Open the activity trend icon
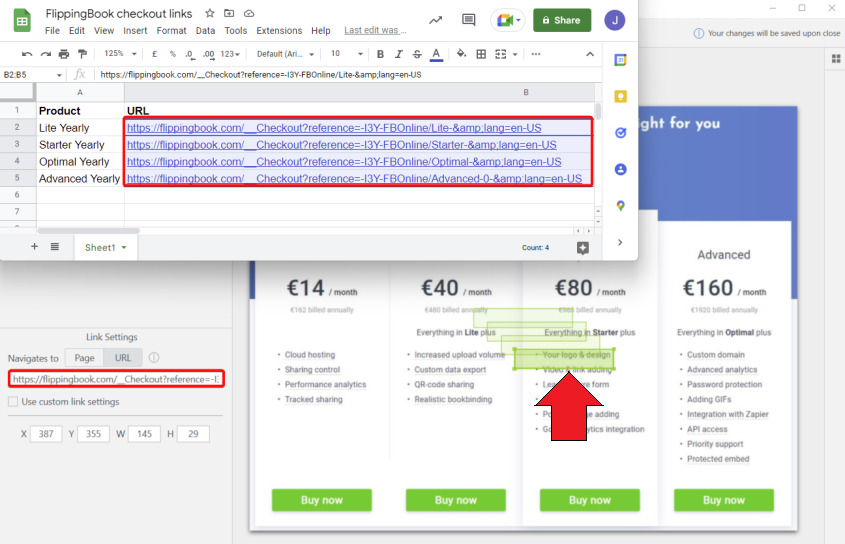Screen dimensions: 845x544 435,20
